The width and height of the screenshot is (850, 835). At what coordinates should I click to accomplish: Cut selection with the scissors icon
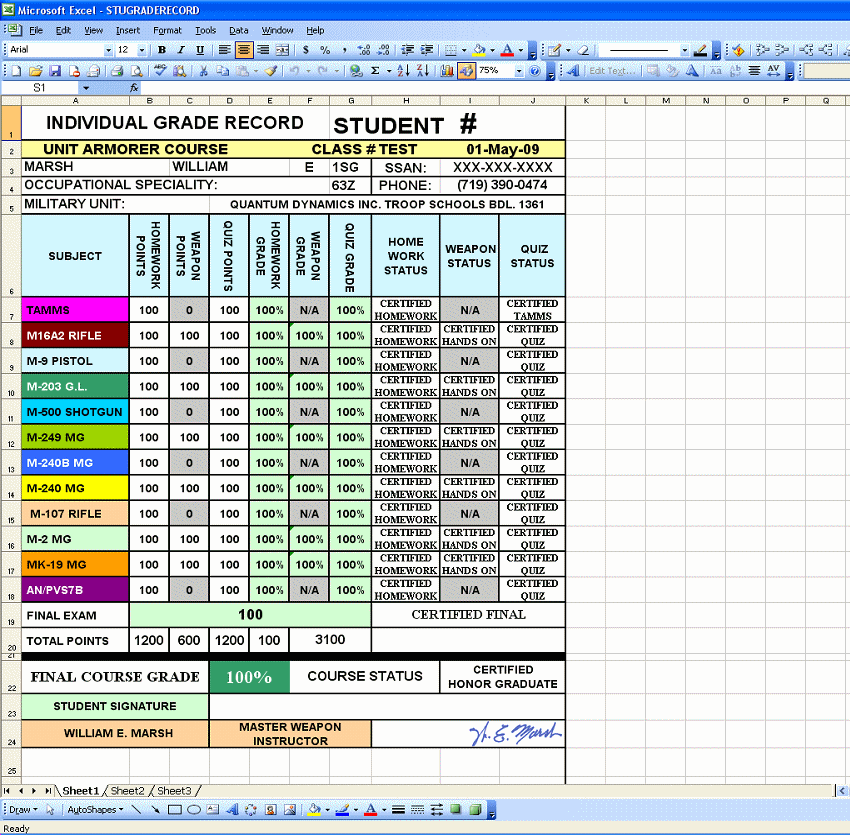[203, 70]
